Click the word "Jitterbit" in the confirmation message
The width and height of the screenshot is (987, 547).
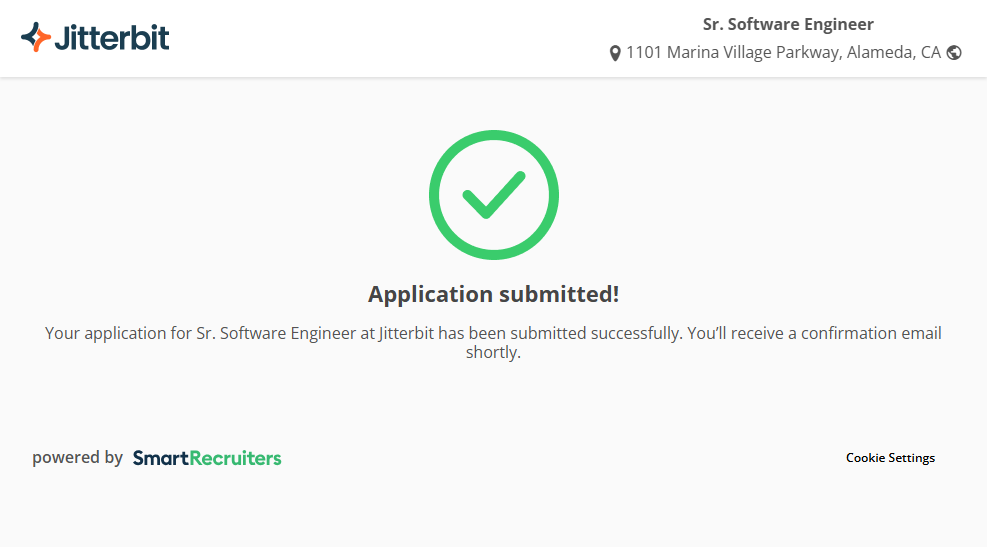pyautogui.click(x=407, y=333)
